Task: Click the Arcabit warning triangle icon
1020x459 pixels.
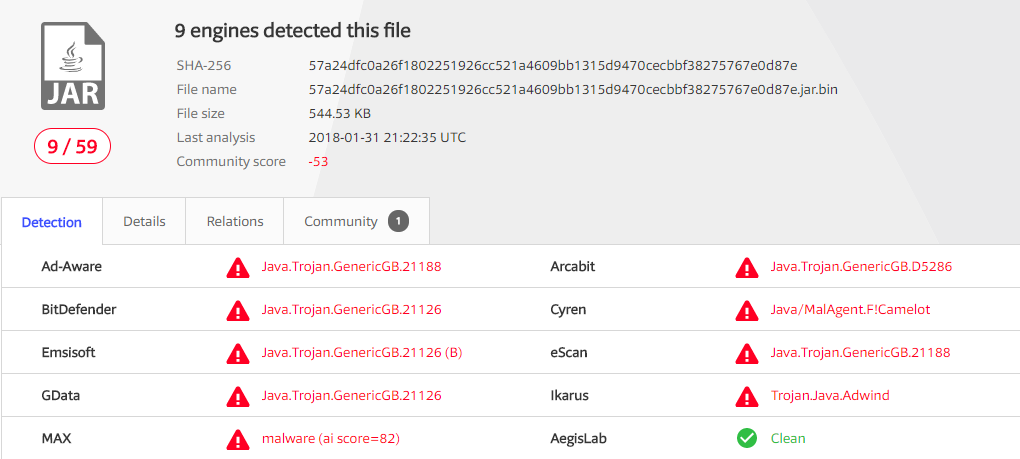Action: pyautogui.click(x=747, y=267)
